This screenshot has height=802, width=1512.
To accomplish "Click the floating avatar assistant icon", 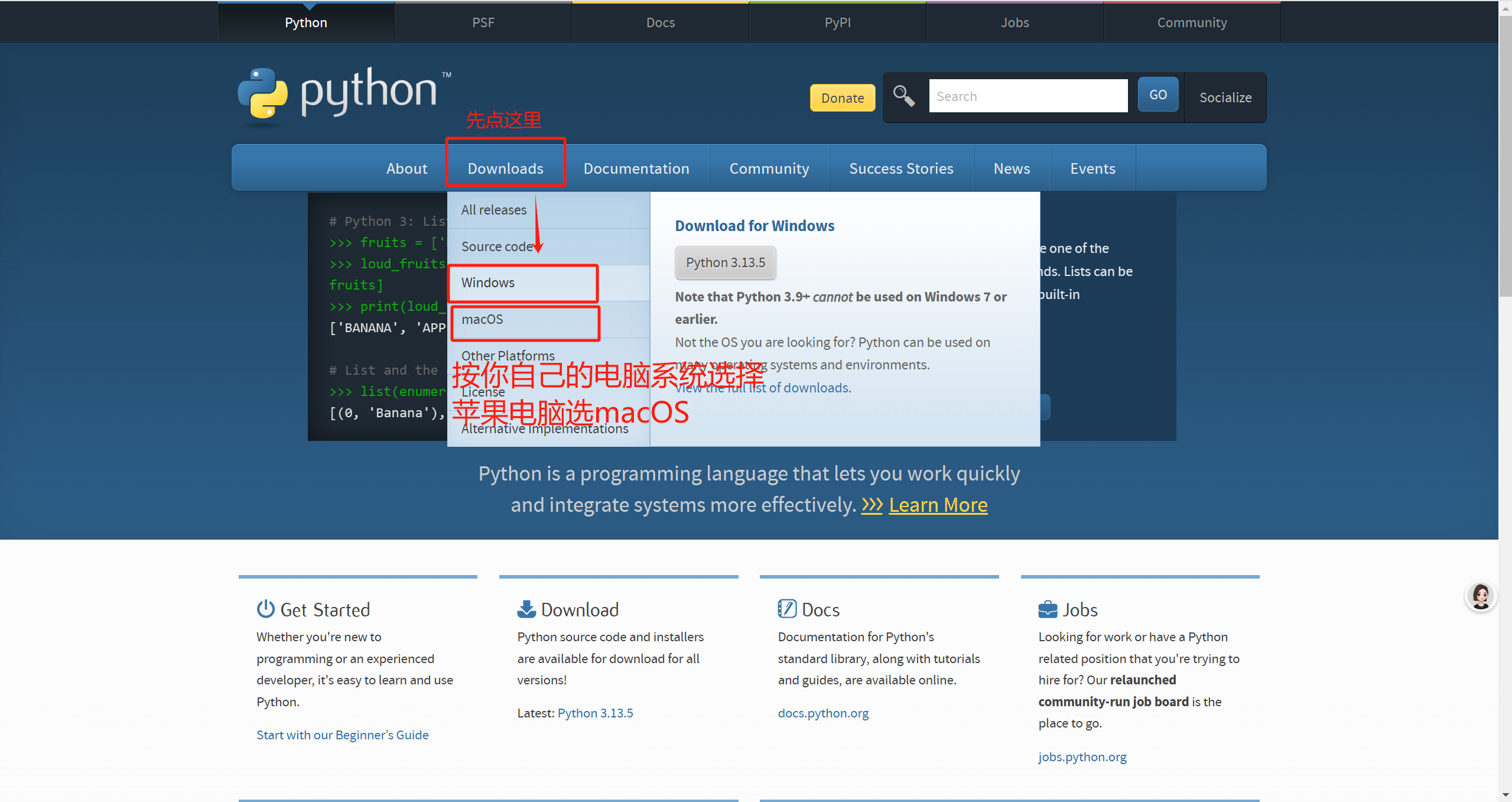I will coord(1481,596).
